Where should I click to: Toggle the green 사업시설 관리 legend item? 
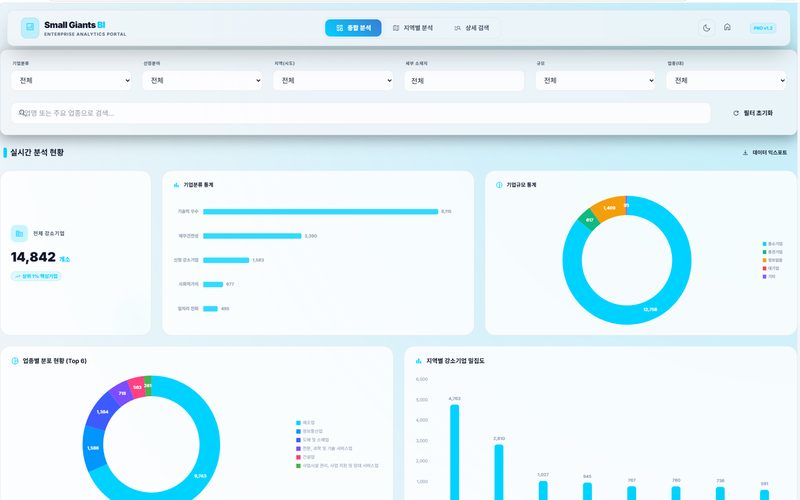point(337,466)
